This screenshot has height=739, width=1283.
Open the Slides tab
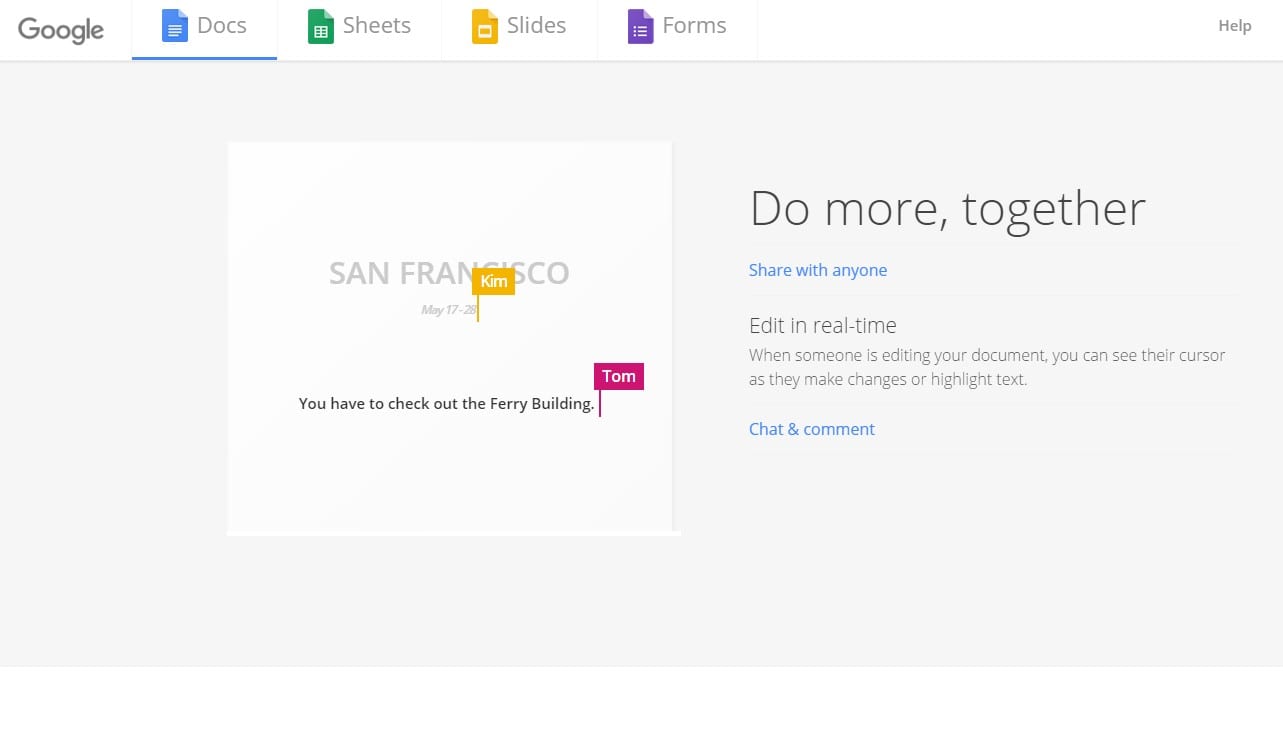(x=520, y=29)
